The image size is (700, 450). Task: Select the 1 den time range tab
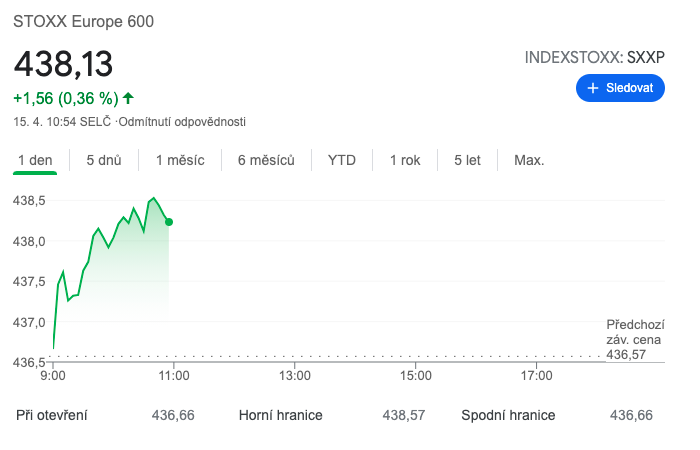click(35, 160)
